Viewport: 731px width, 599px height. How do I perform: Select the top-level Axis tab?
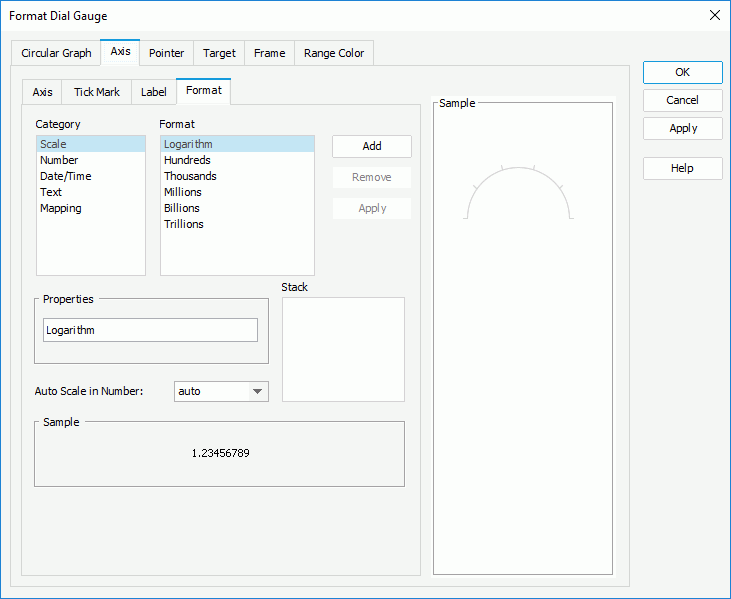pyautogui.click(x=120, y=52)
